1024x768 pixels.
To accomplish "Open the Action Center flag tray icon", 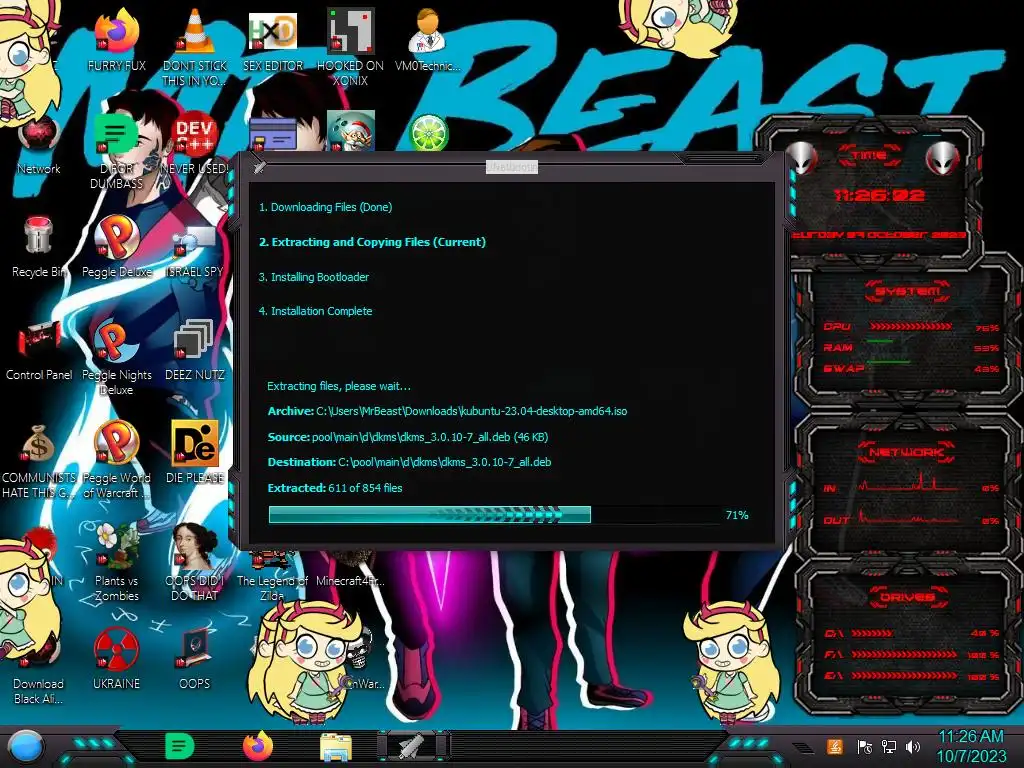I will click(x=865, y=746).
